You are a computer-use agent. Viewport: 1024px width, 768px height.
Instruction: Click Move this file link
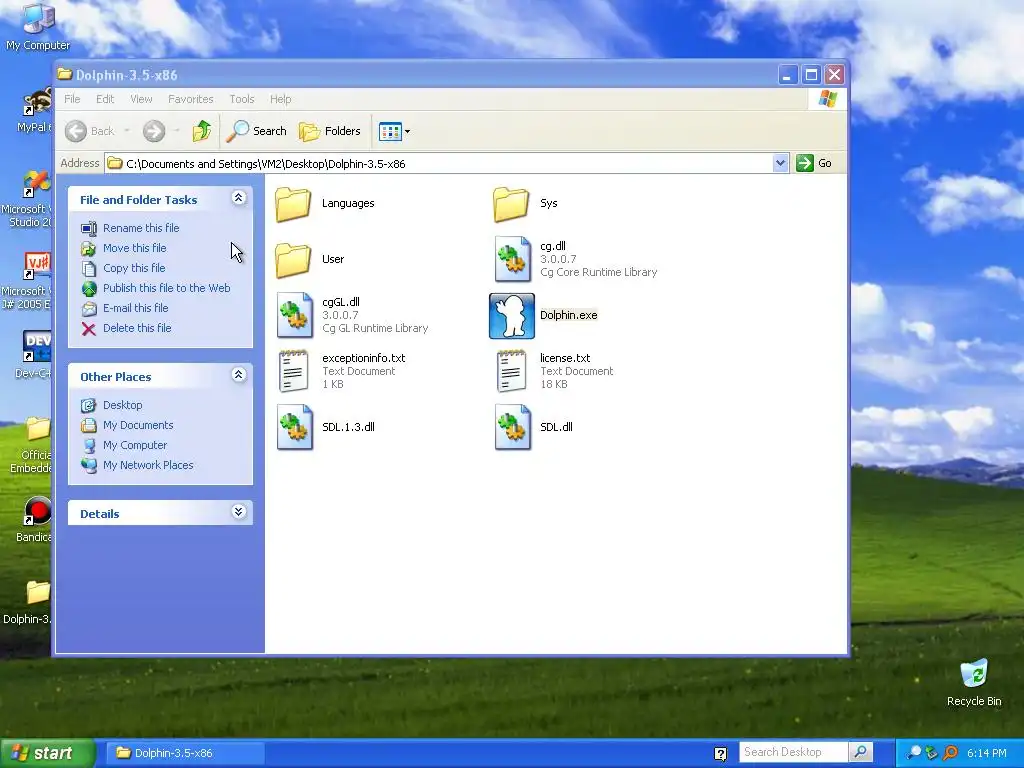[135, 248]
